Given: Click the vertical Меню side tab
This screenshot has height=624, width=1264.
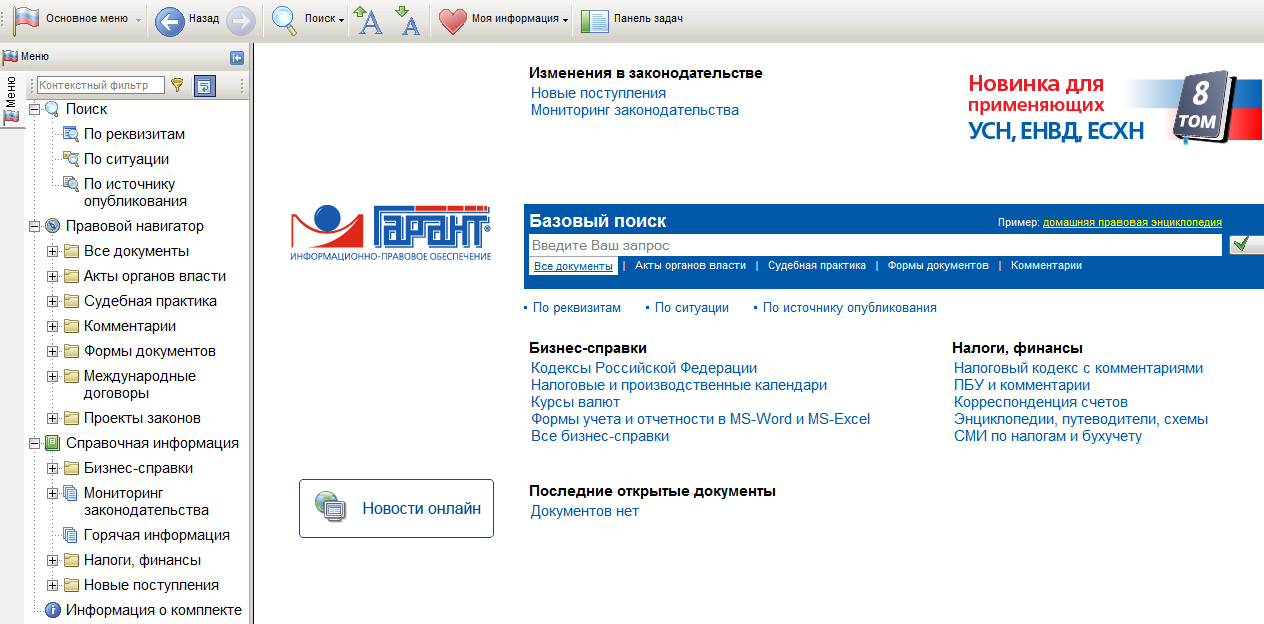Looking at the screenshot, I should tap(11, 98).
